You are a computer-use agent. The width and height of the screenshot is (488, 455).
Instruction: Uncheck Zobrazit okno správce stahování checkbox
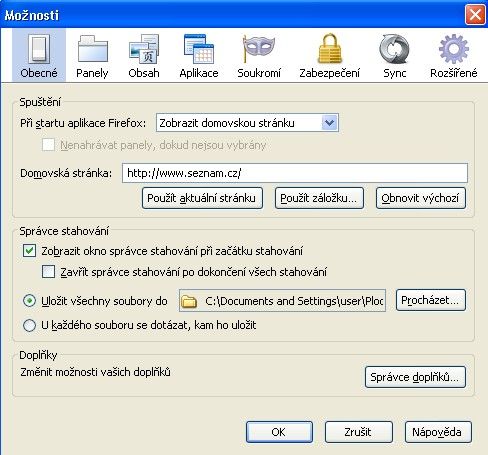point(29,251)
